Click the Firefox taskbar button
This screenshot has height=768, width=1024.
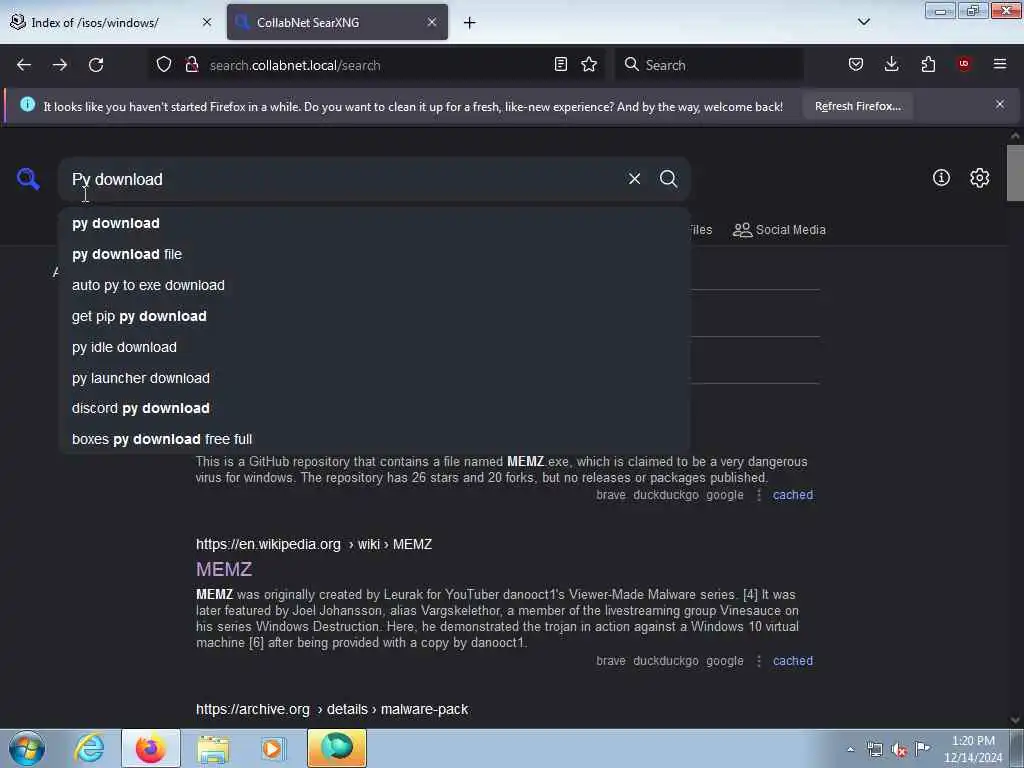150,748
